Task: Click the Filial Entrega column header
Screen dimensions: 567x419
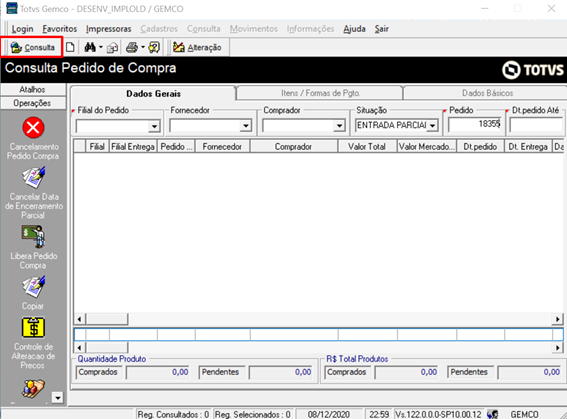Action: coord(133,146)
